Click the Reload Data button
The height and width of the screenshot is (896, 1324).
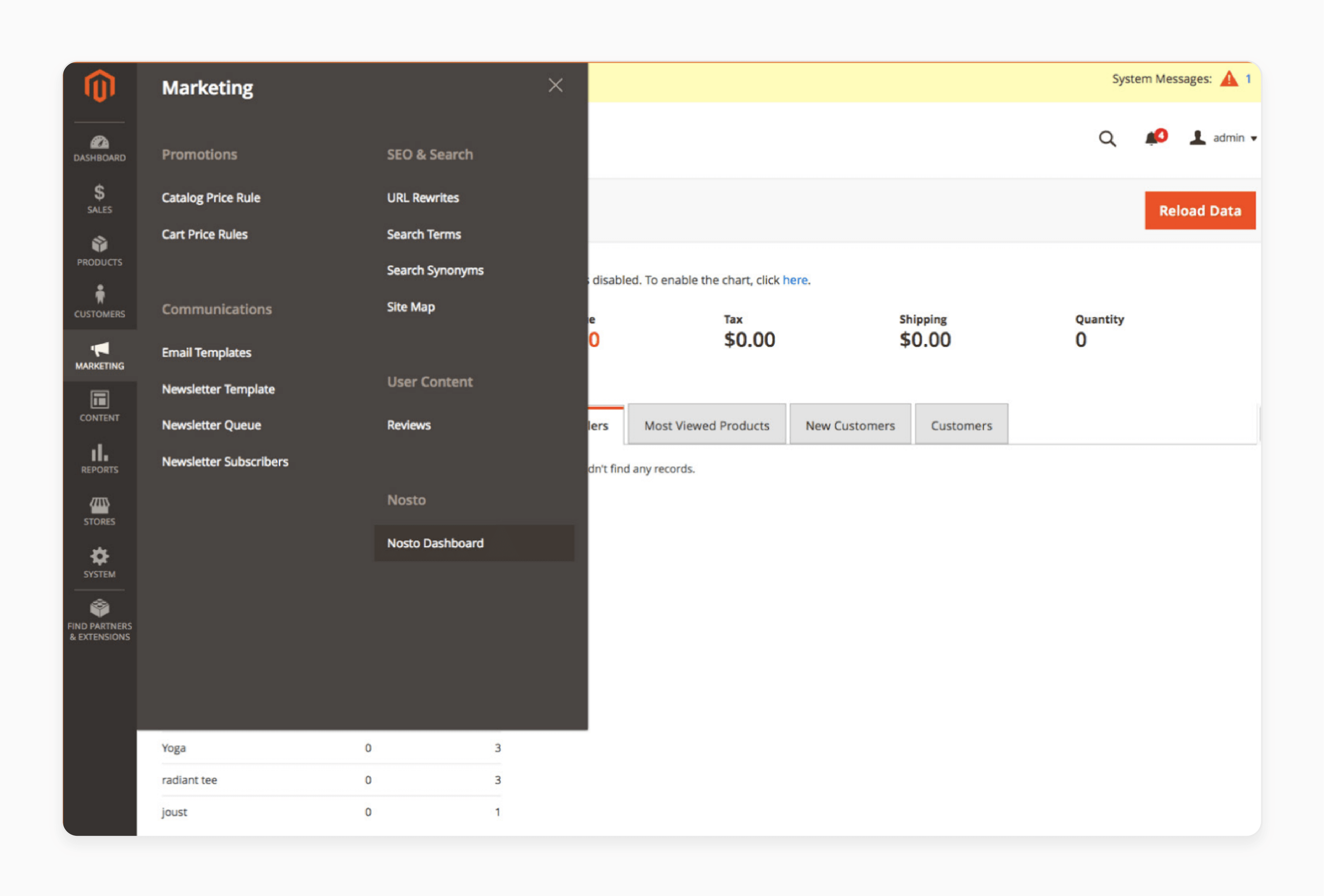[x=1200, y=211]
